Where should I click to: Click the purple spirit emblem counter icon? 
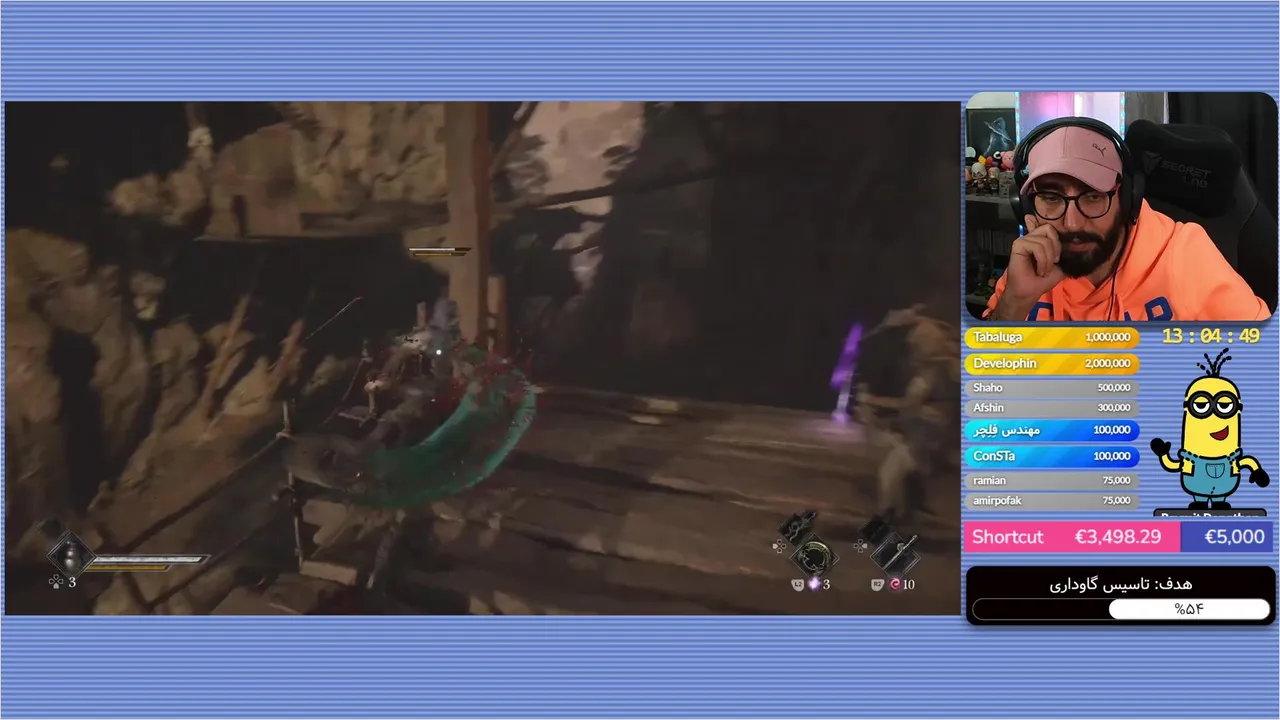[813, 584]
